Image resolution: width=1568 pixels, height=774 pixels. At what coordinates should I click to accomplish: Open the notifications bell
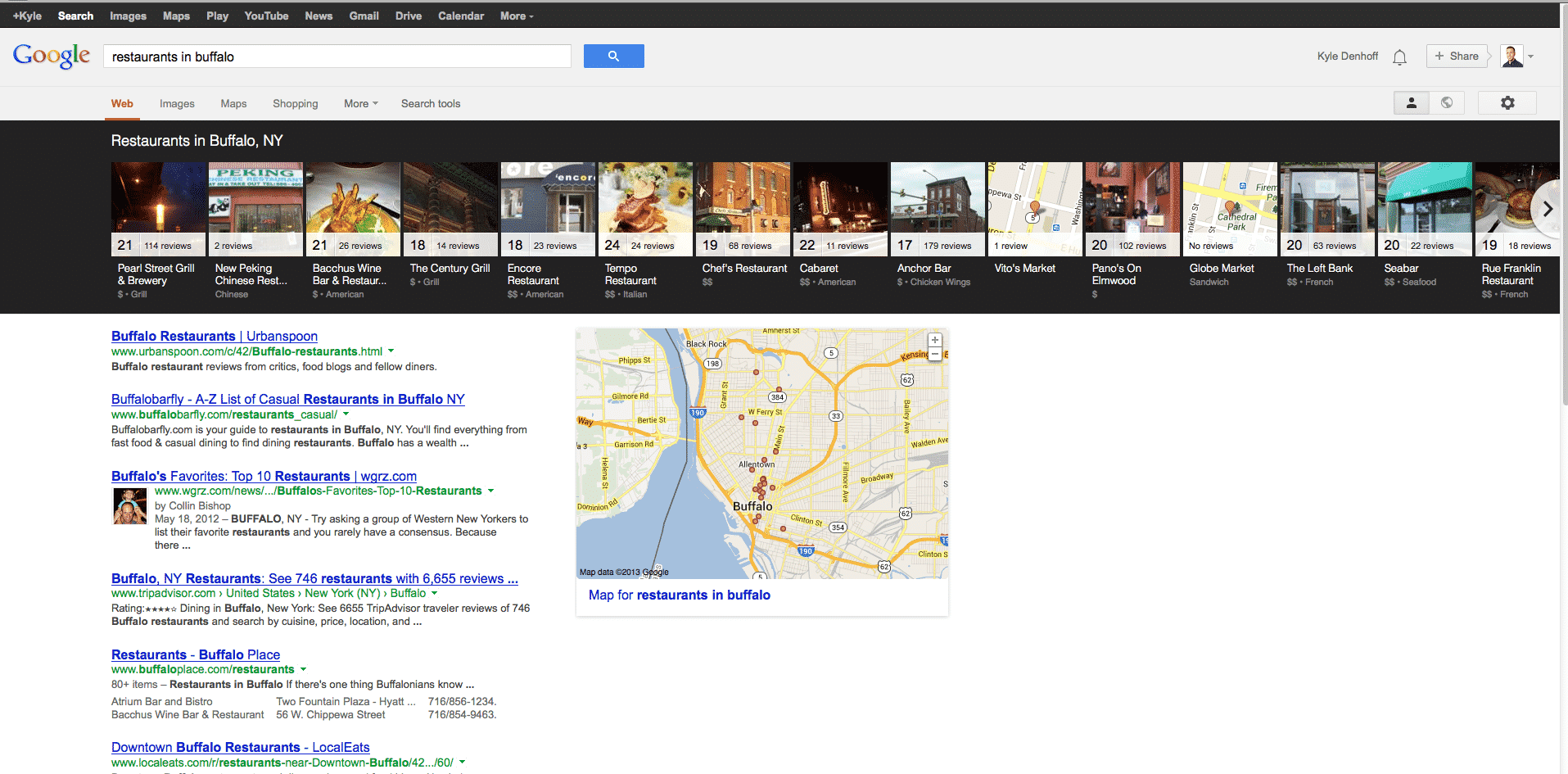click(1400, 57)
